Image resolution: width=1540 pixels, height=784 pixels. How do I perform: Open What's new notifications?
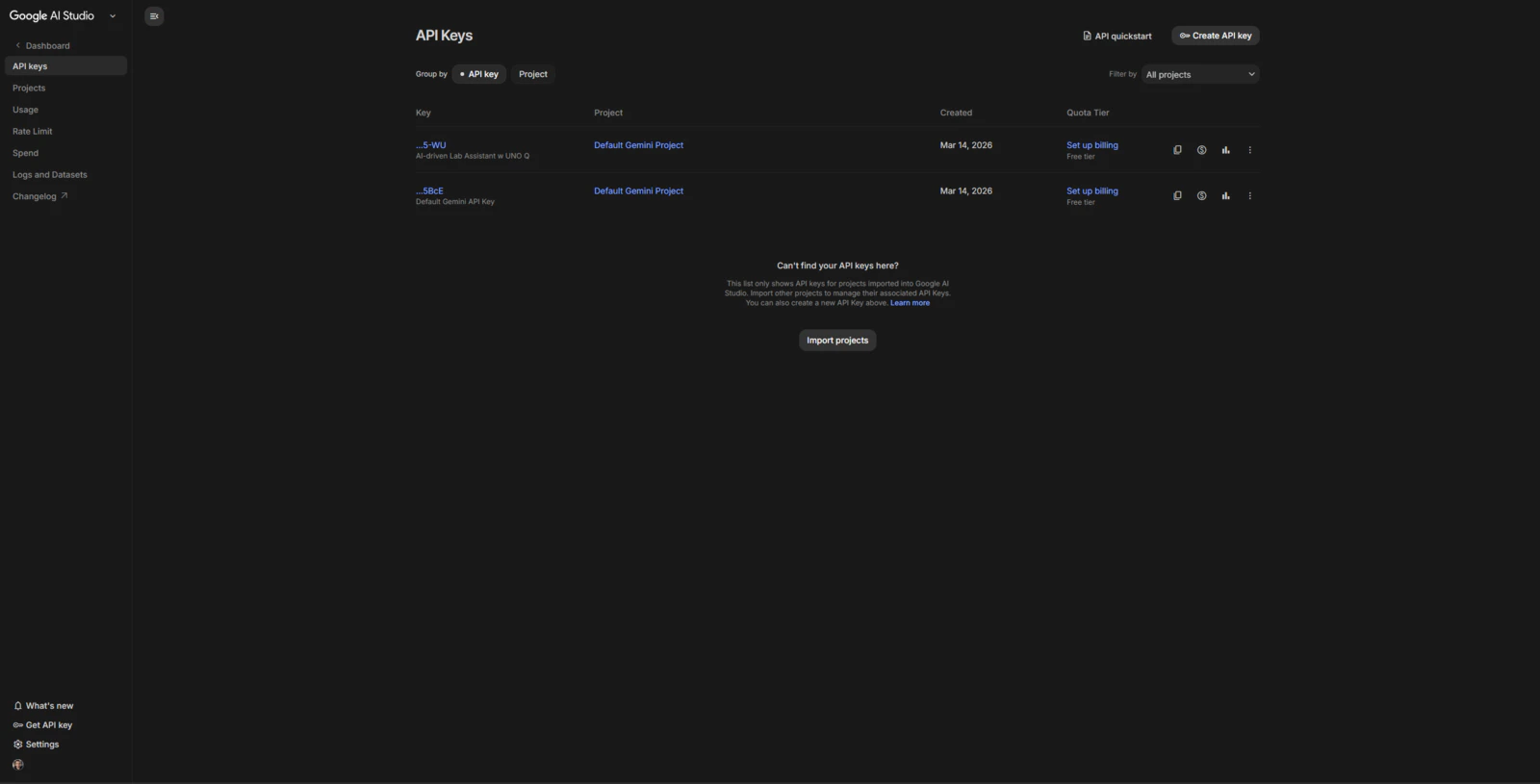(43, 706)
